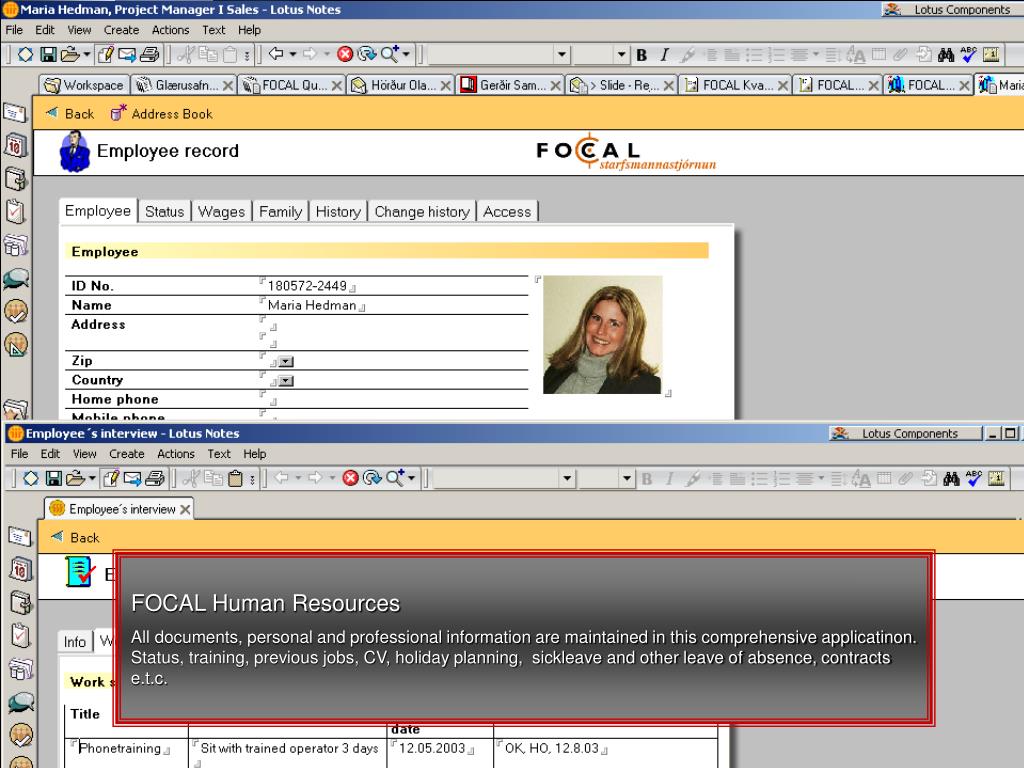Refresh using the upper toolbar reload icon

pyautogui.click(x=367, y=54)
